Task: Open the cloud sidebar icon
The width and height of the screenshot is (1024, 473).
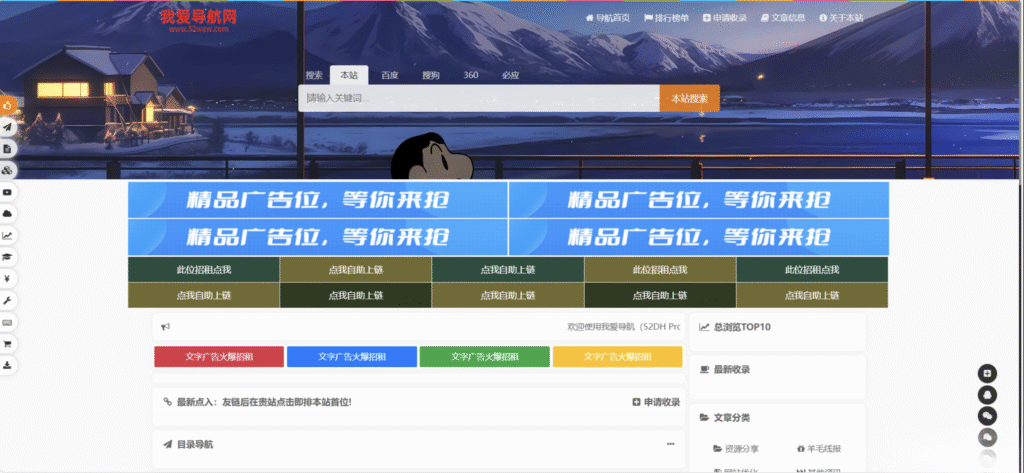Action: tap(7, 214)
